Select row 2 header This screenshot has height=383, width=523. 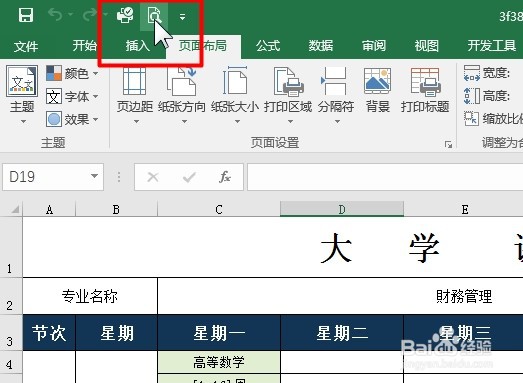[11, 296]
